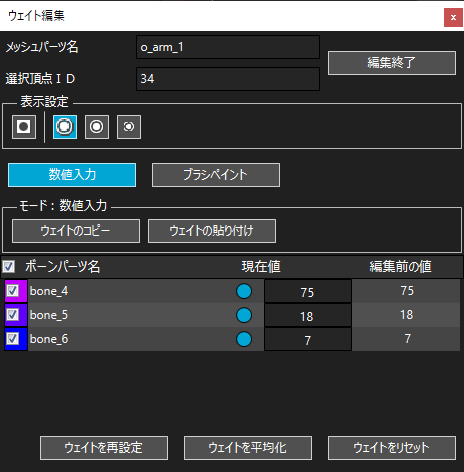
Task: Toggle the bone_4 checkbox
Action: pyautogui.click(x=13, y=291)
